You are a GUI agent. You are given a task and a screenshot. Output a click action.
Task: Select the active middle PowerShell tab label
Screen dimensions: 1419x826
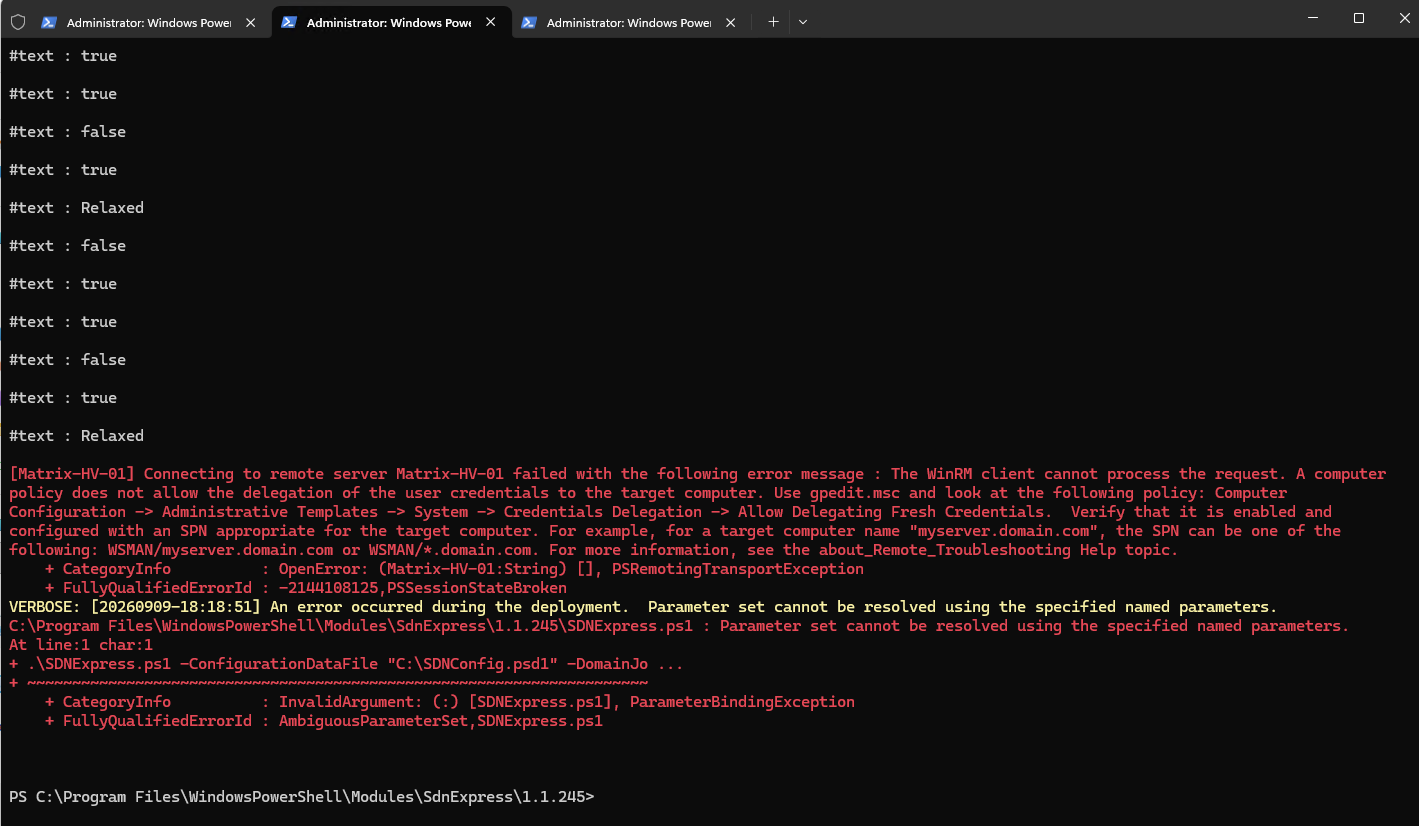pyautogui.click(x=389, y=22)
